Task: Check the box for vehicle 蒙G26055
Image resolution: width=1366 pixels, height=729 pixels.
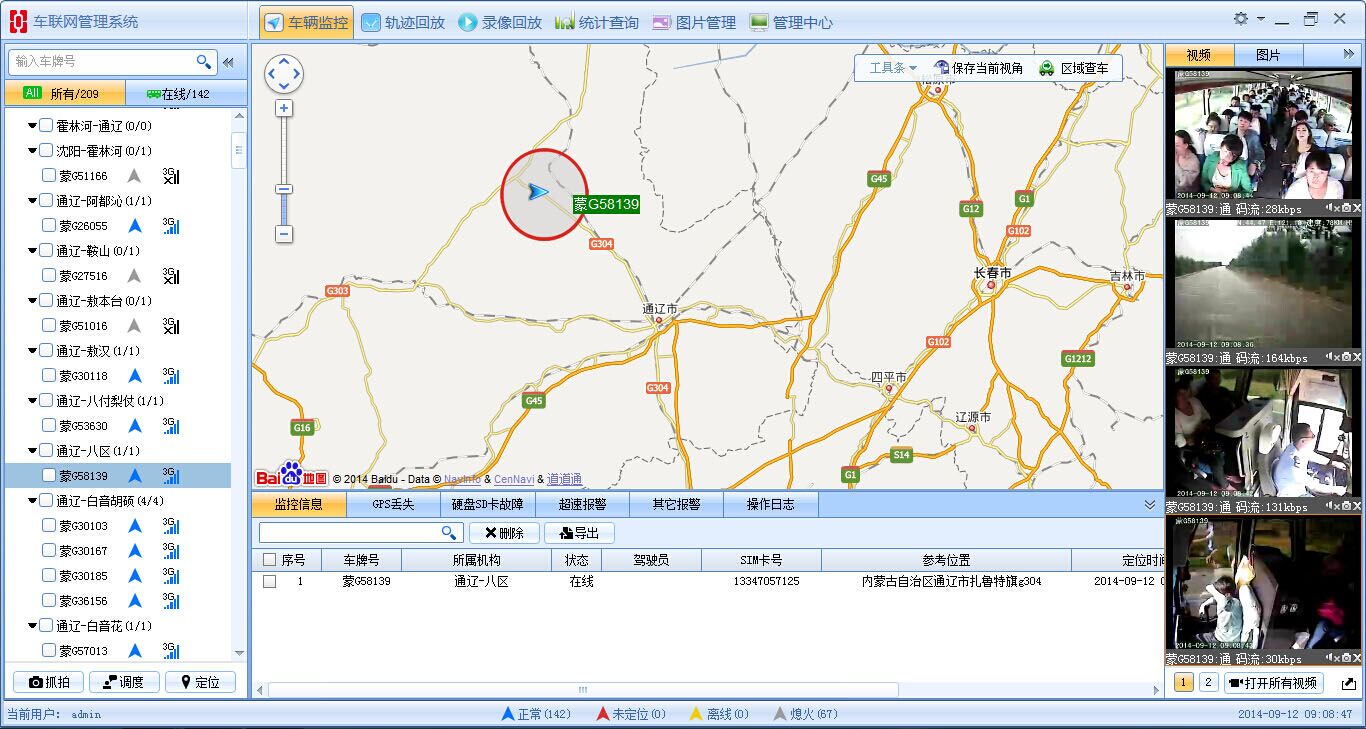Action: (49, 226)
